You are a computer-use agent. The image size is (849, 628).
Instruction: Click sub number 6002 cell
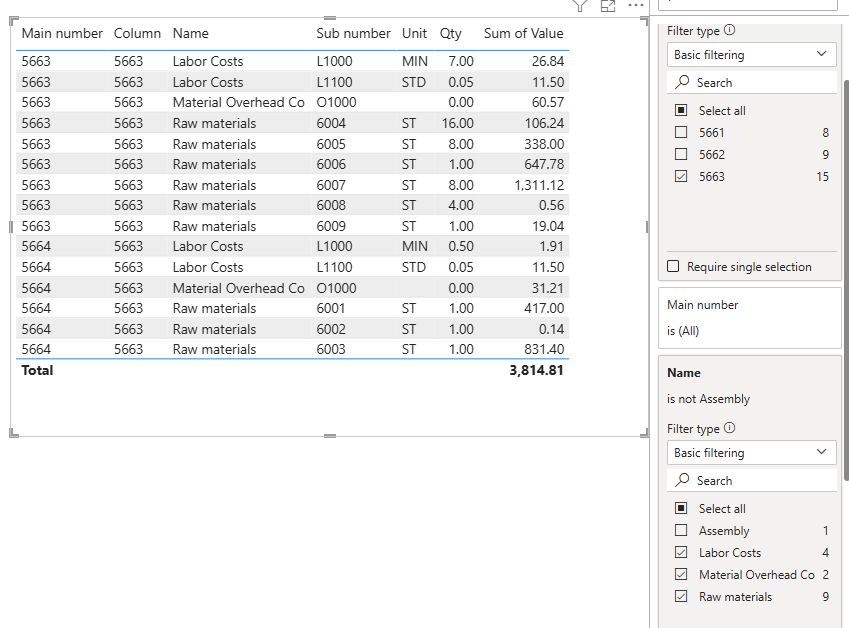tap(331, 329)
